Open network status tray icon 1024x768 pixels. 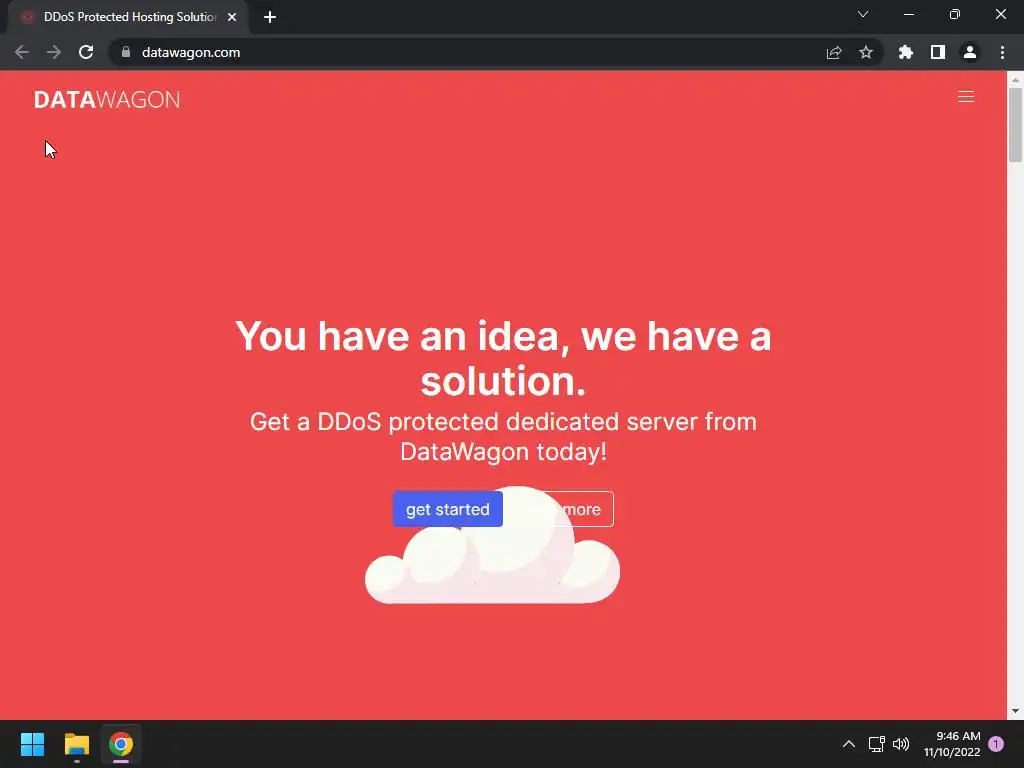(876, 744)
